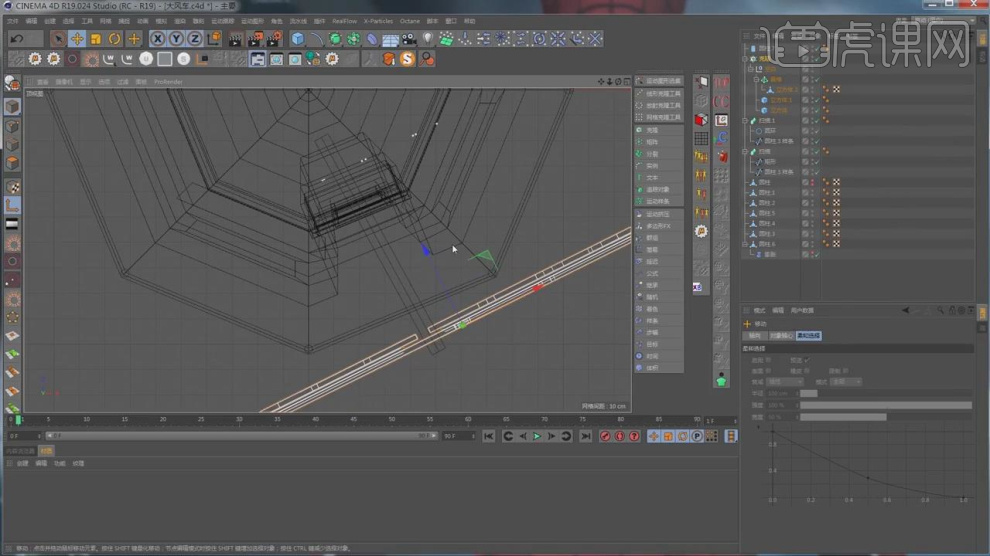The height and width of the screenshot is (556, 990).
Task: Select the Move tool in top toolbar
Action: 77,39
